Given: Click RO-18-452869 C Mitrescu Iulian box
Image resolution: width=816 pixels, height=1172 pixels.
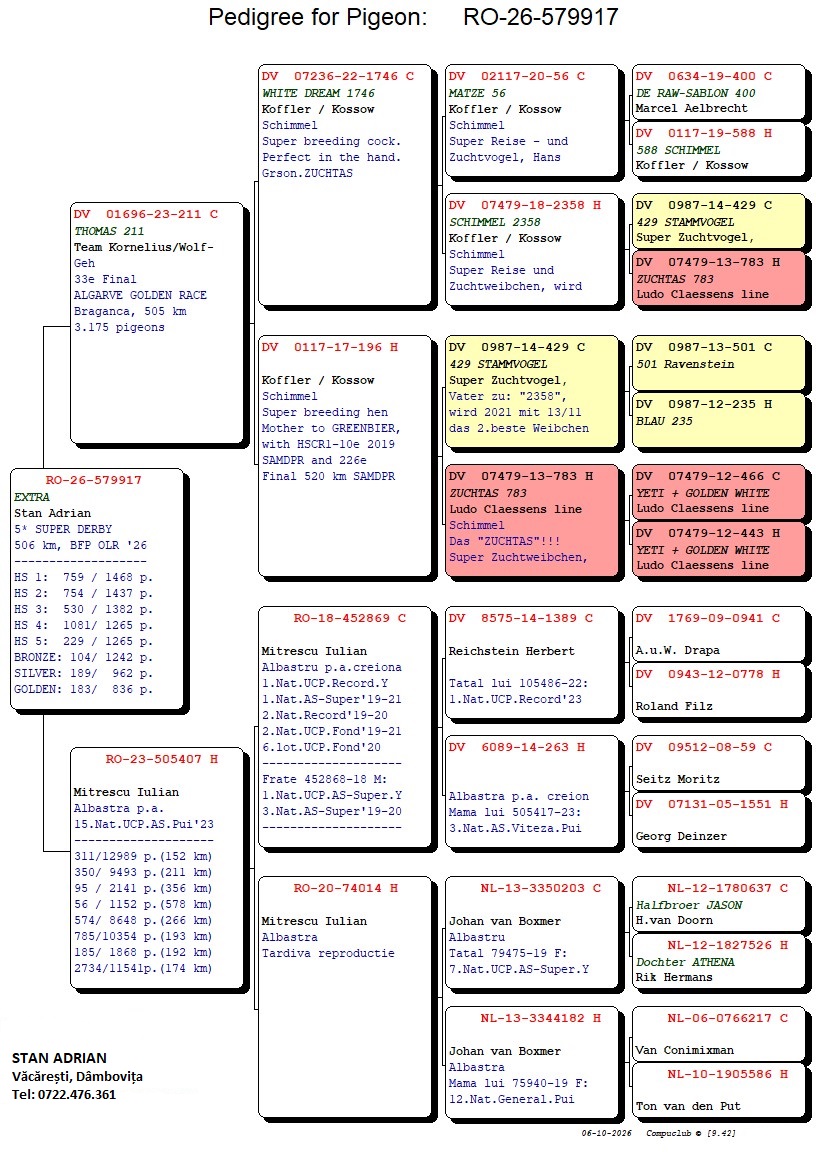Looking at the screenshot, I should tap(344, 727).
